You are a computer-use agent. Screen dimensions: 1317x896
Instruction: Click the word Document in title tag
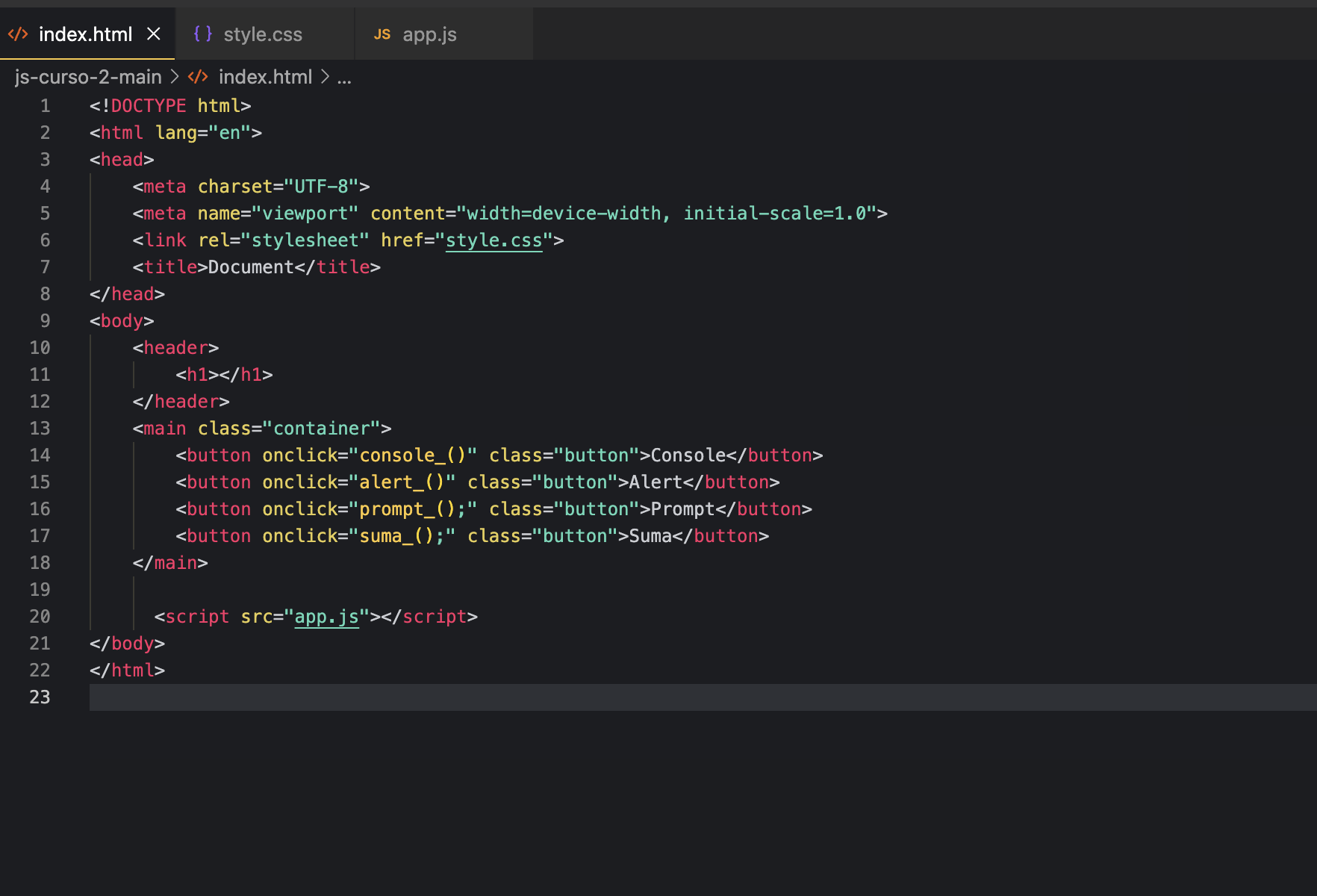pos(252,267)
